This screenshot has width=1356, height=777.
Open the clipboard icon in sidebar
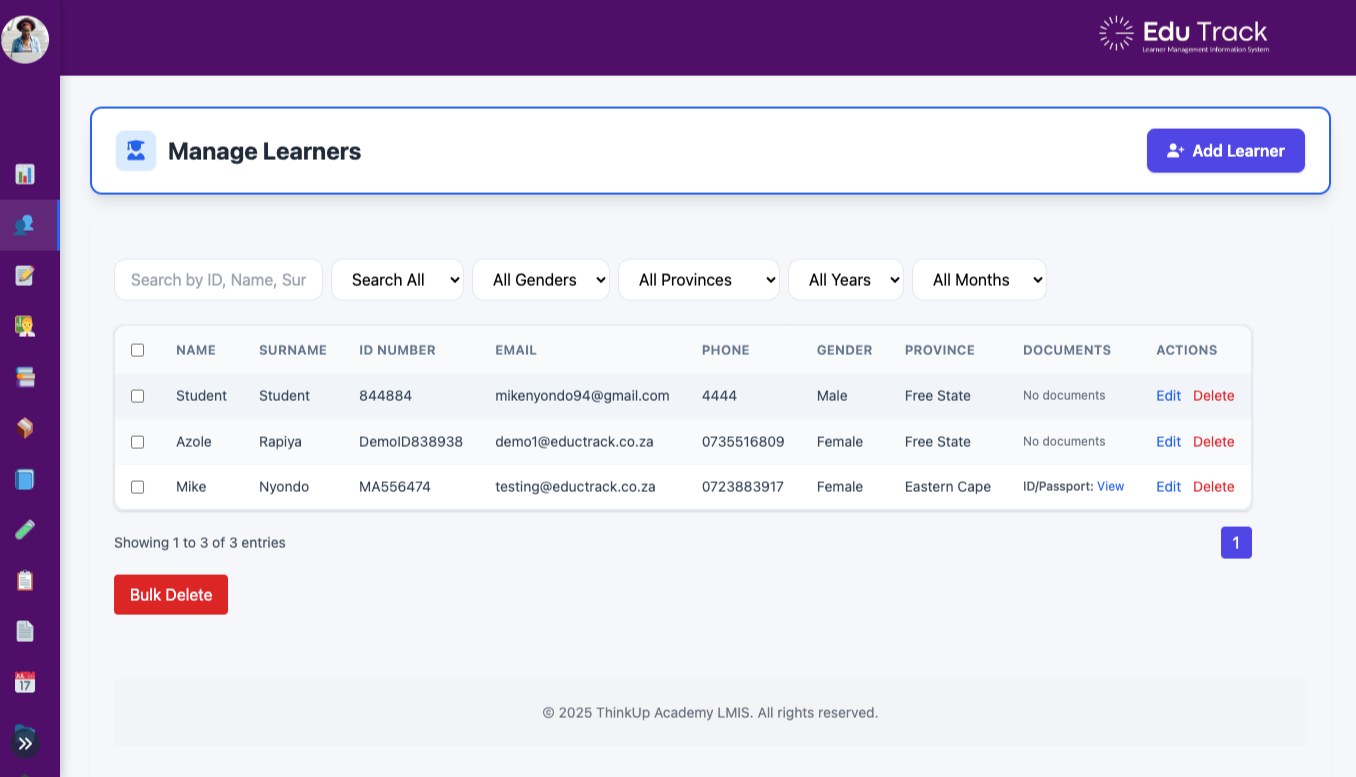point(25,580)
